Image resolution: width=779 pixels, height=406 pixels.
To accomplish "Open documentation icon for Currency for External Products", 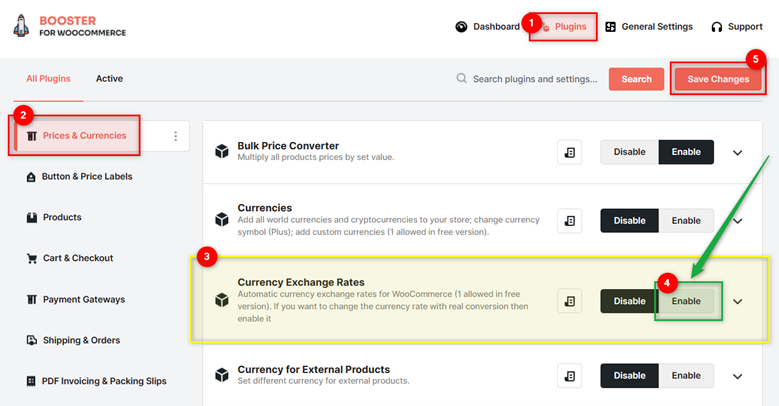I will [569, 376].
